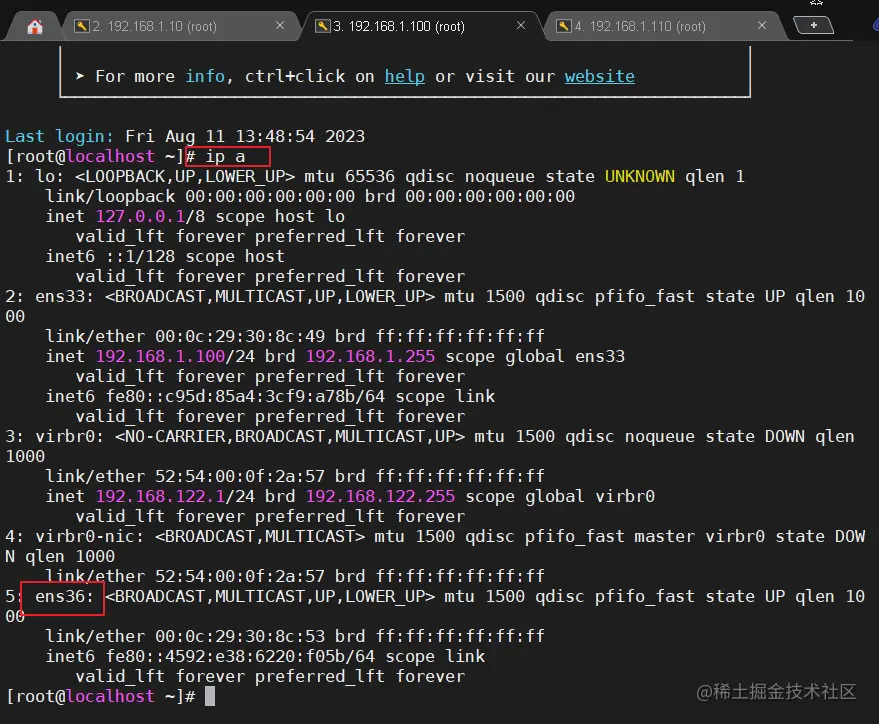The height and width of the screenshot is (724, 879).
Task: Open a new session tab with plus button
Action: tap(813, 25)
